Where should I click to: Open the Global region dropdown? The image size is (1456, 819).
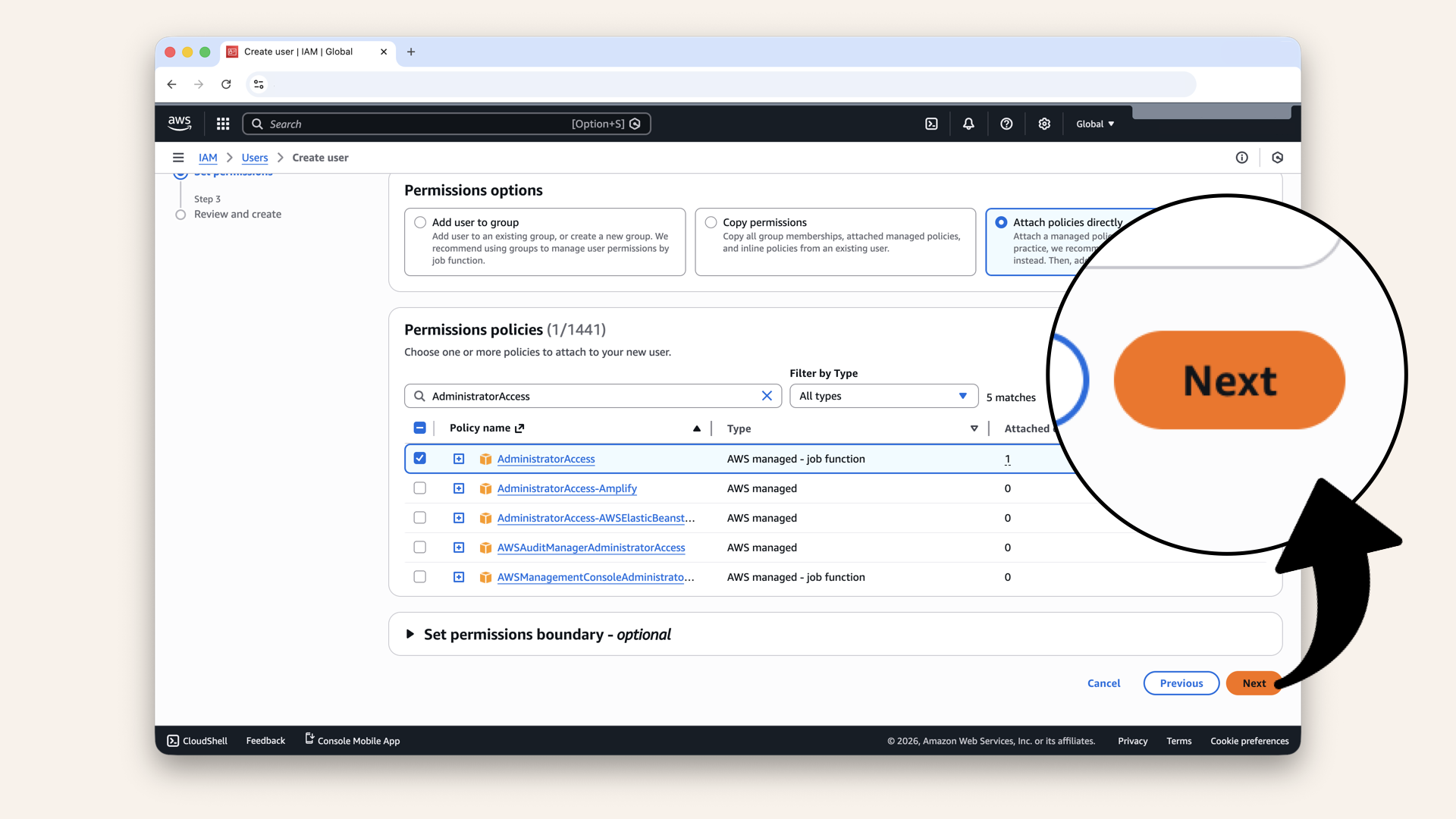tap(1094, 124)
